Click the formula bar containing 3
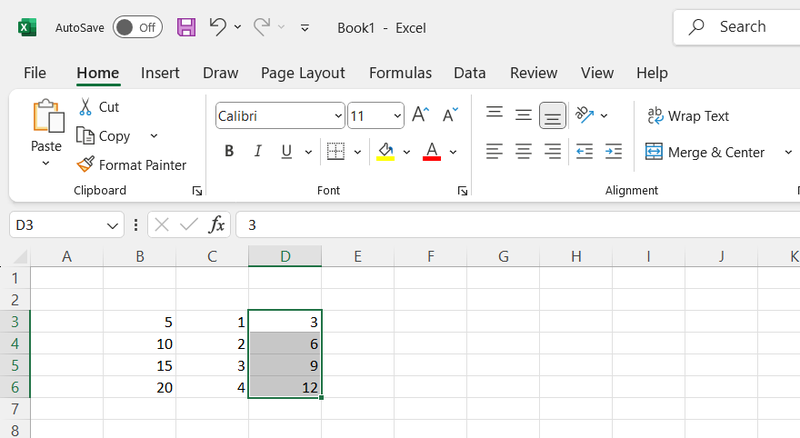Screen dimensions: 800x438 (x=518, y=225)
